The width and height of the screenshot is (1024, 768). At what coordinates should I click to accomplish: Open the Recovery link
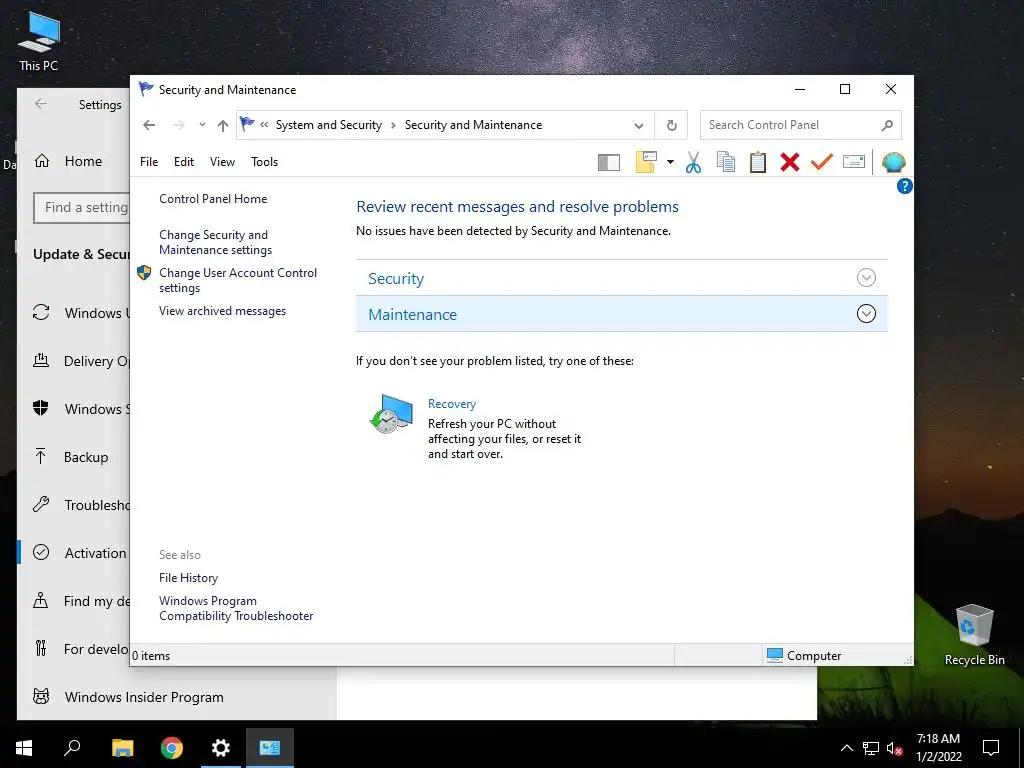pyautogui.click(x=452, y=404)
